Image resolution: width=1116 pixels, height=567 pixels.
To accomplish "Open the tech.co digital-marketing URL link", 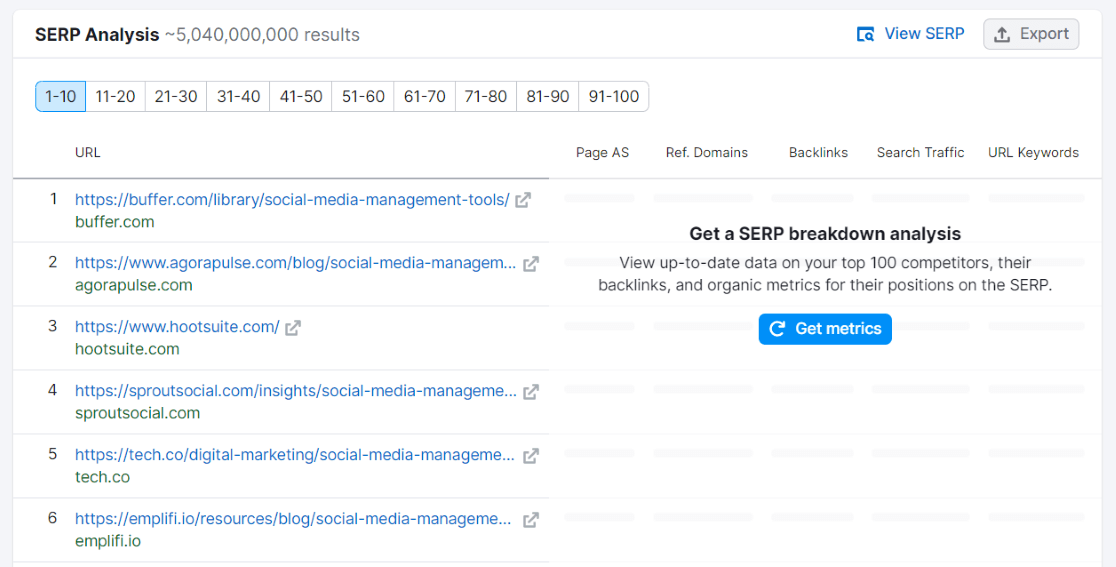I will pos(295,455).
